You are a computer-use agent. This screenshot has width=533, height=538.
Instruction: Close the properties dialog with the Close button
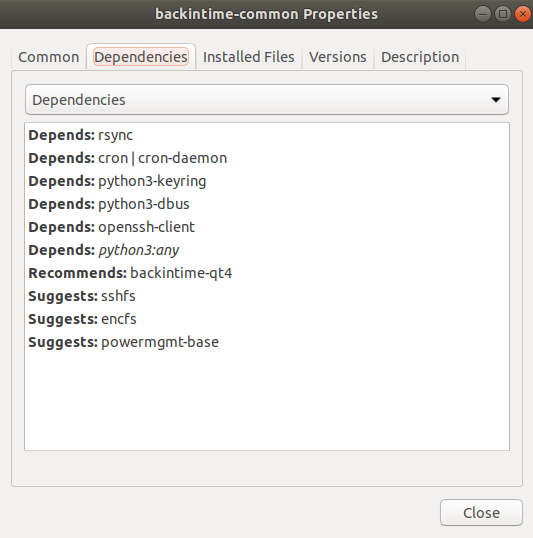click(481, 513)
